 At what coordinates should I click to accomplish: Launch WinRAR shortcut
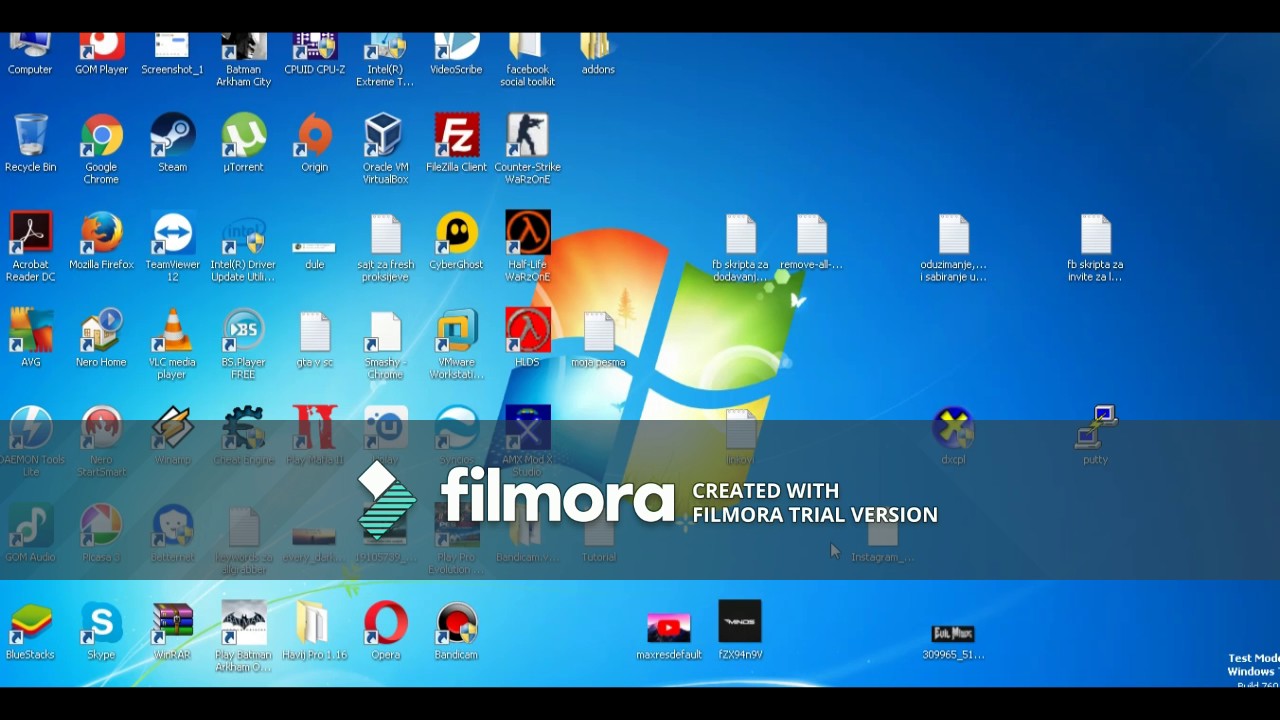(x=172, y=623)
